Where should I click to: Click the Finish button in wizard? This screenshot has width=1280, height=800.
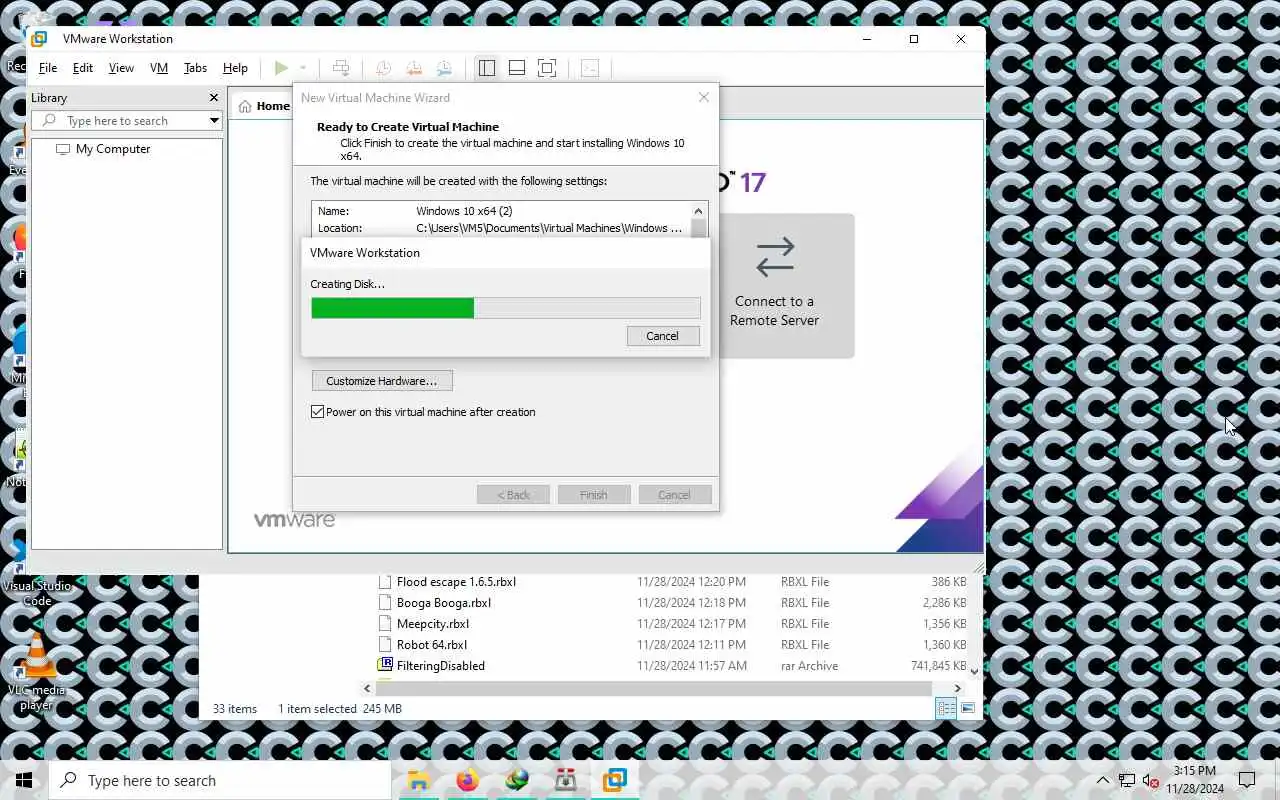pos(594,495)
